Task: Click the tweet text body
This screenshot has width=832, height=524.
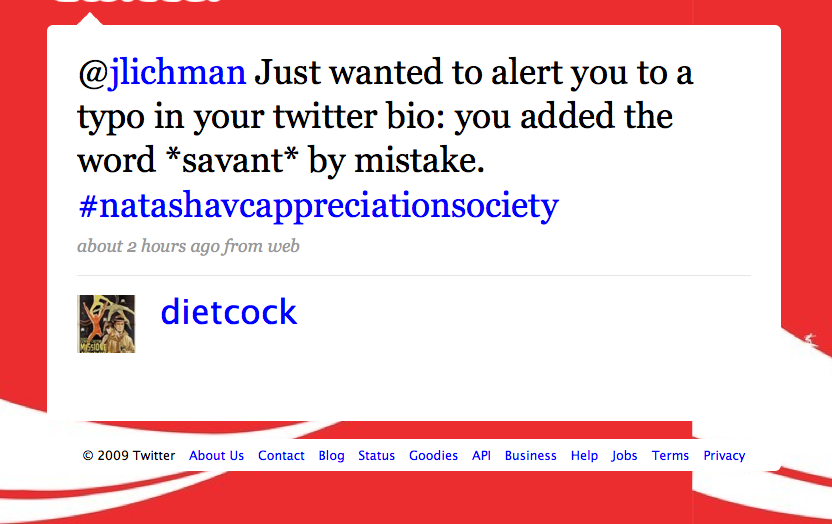Action: point(386,117)
